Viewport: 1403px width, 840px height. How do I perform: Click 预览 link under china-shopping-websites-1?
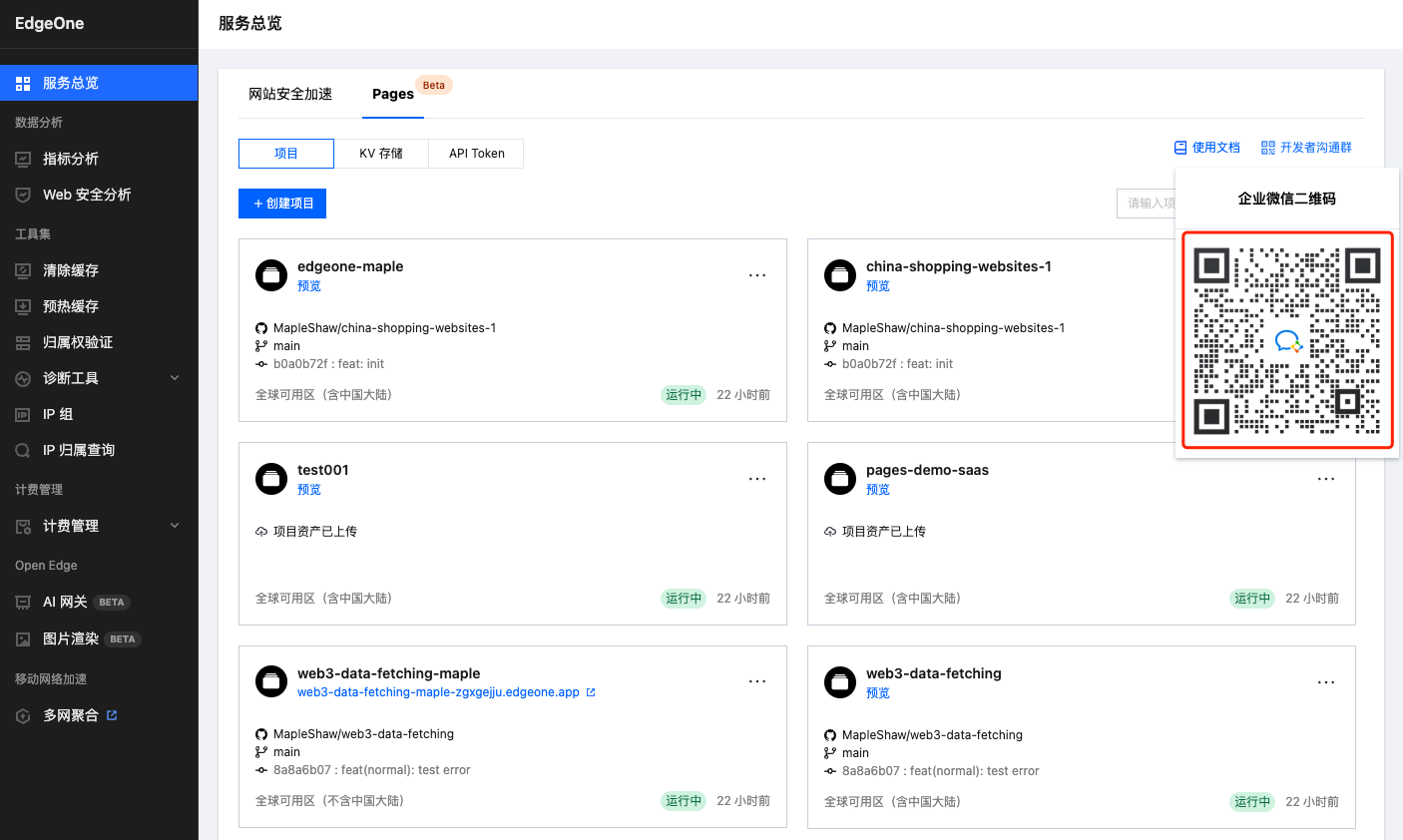(878, 286)
